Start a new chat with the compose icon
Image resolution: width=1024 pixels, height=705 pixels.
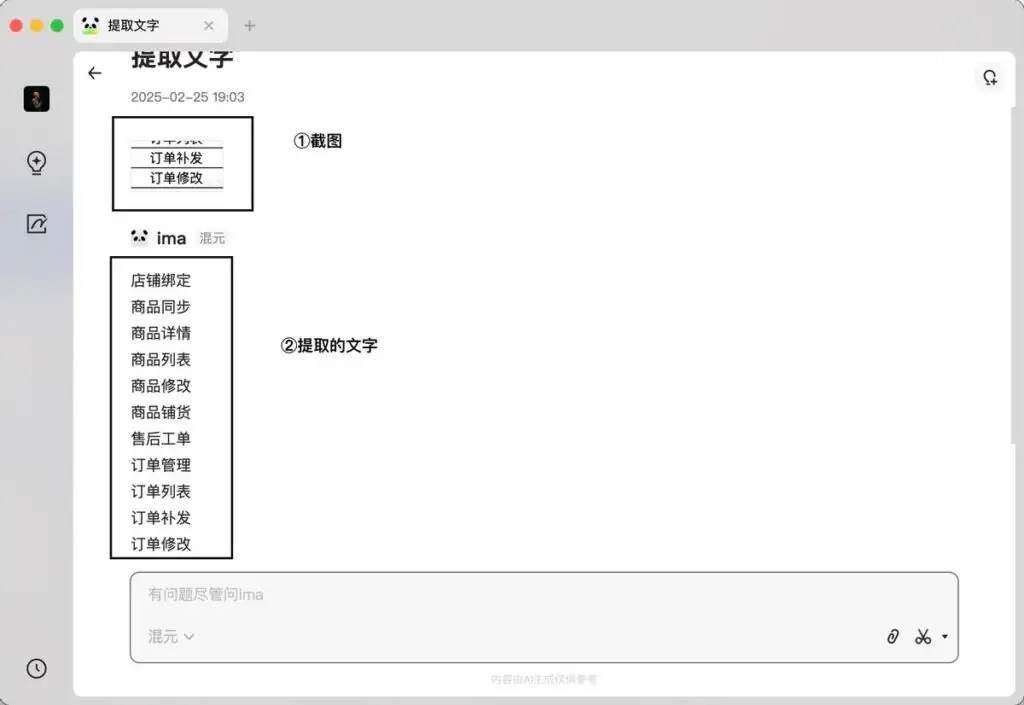tap(36, 224)
